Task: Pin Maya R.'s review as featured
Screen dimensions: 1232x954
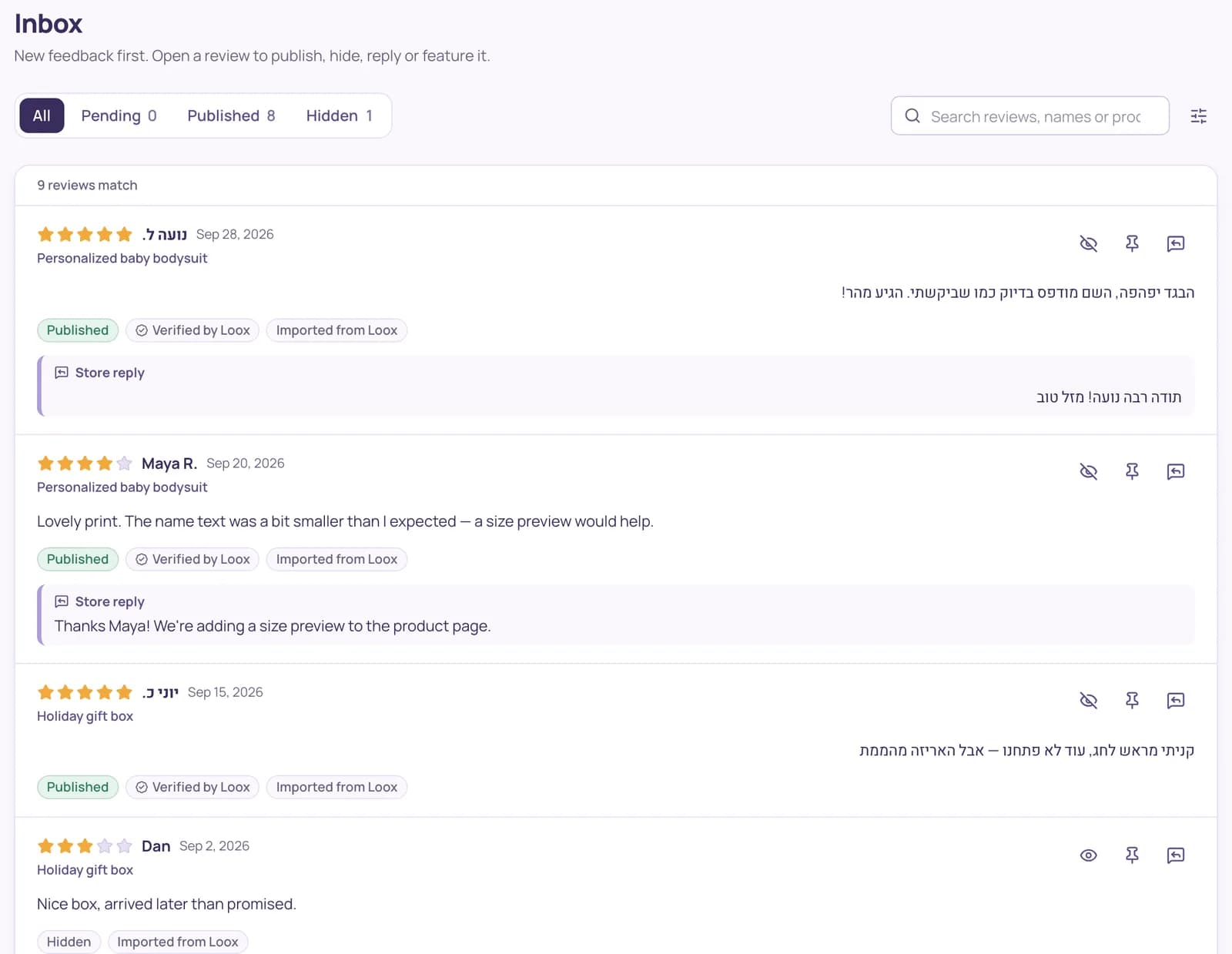Action: (1132, 471)
